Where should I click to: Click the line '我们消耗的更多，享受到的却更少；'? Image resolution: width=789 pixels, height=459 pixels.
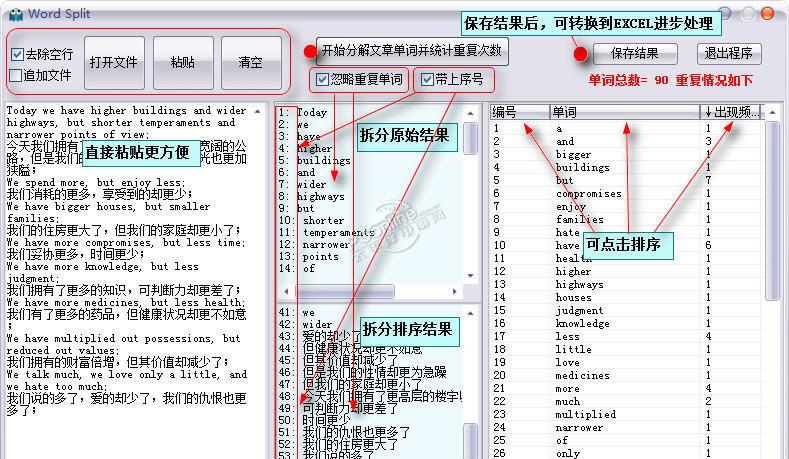(99, 194)
